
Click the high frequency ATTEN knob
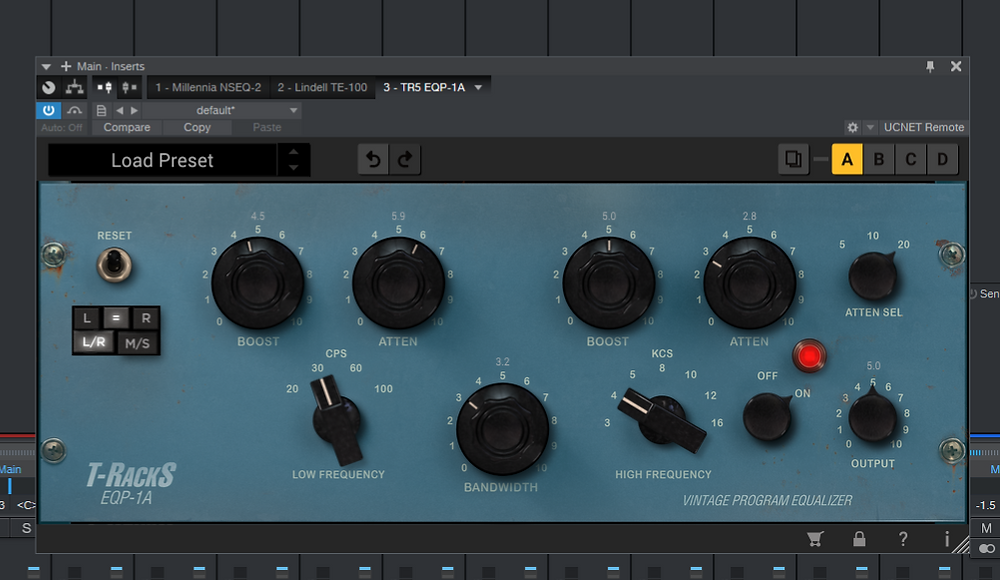[749, 283]
